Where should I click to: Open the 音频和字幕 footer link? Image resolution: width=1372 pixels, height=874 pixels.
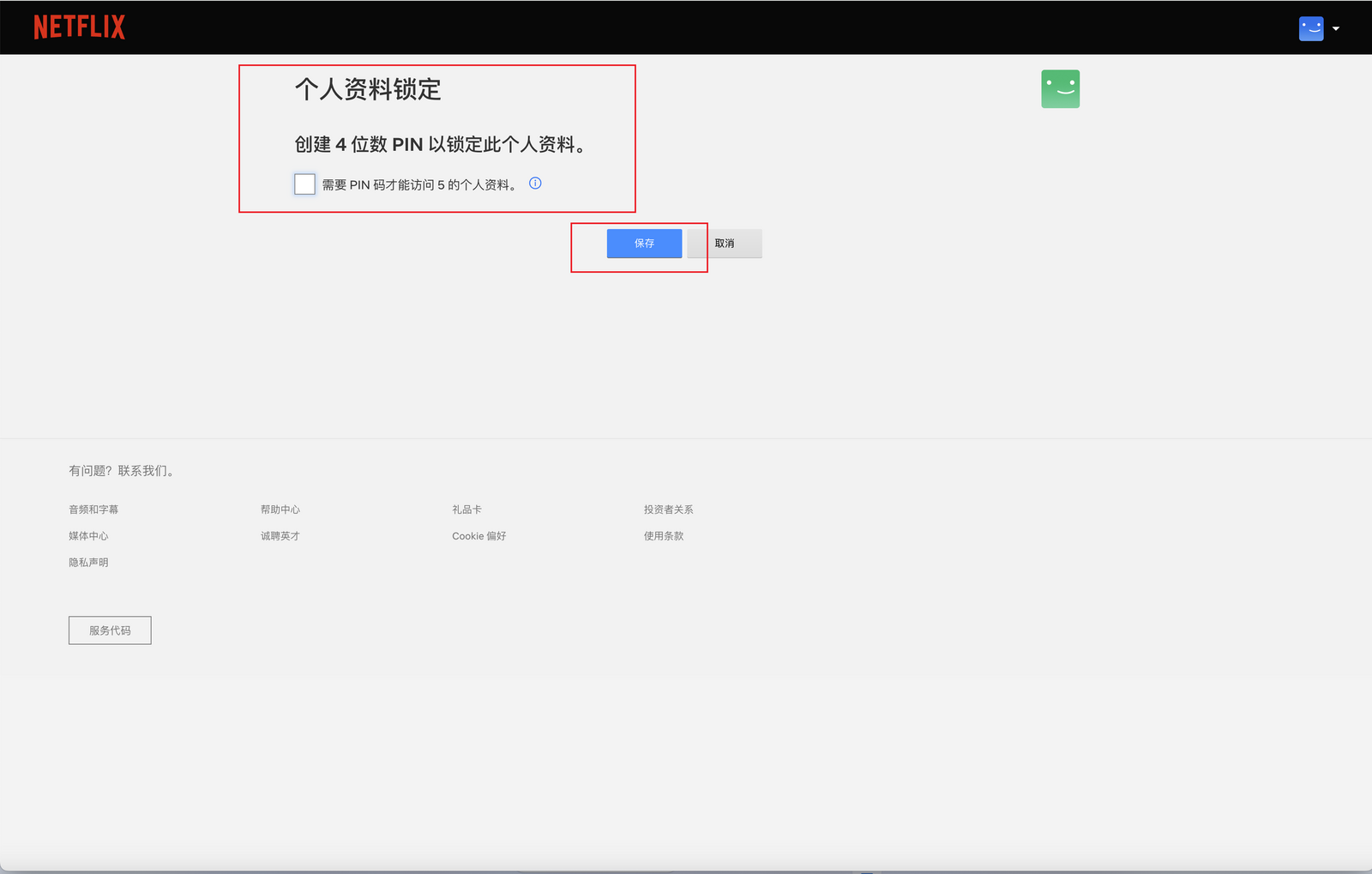(93, 509)
